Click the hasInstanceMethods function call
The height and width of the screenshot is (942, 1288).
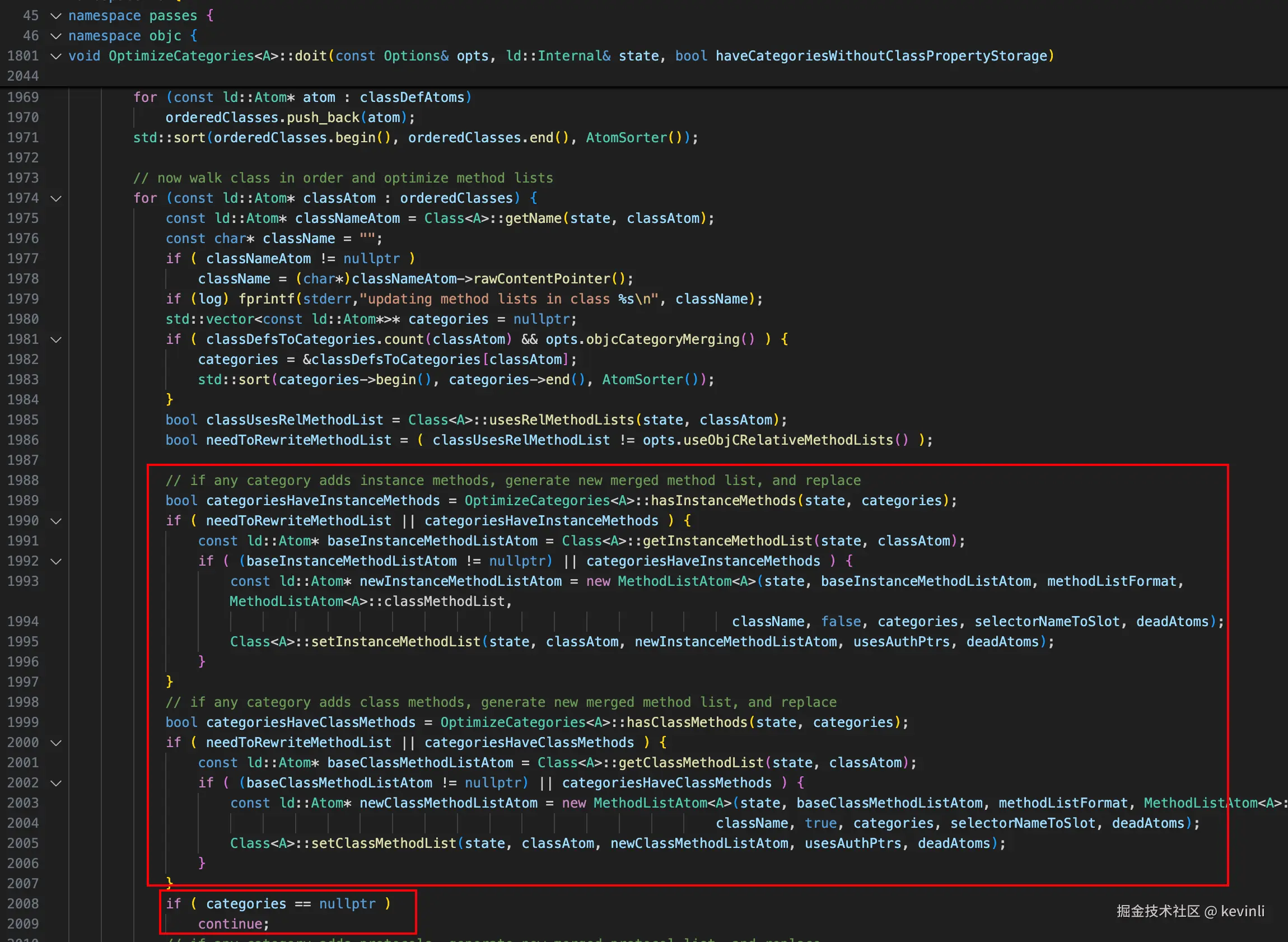coord(723,501)
